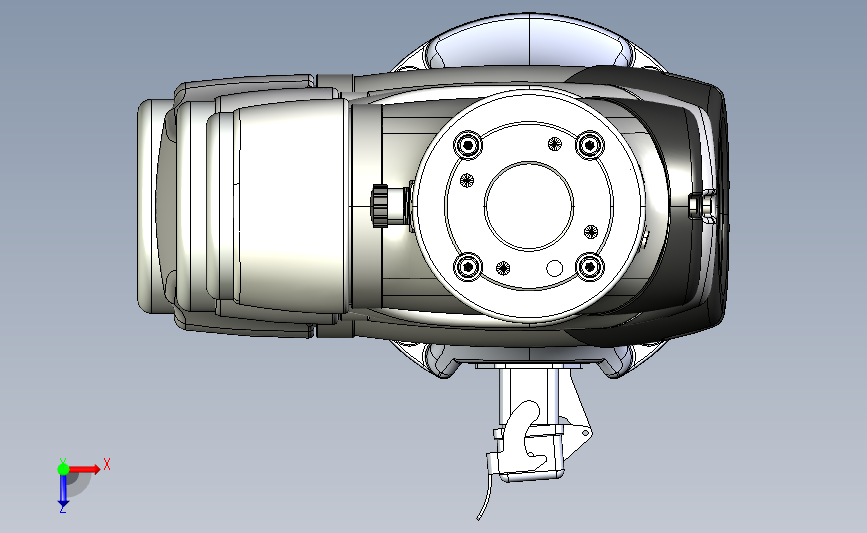Select the small plain hole near flange bottom
Screen dimensions: 867x533
click(554, 269)
